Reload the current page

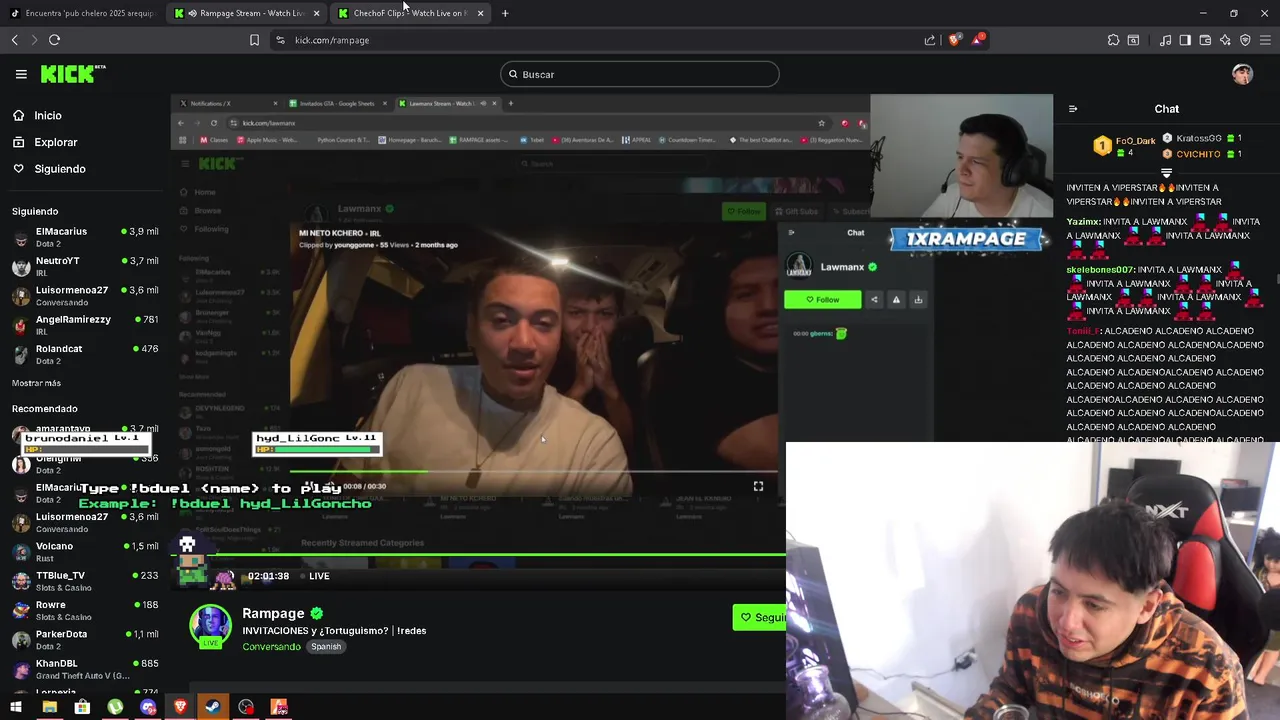point(54,40)
